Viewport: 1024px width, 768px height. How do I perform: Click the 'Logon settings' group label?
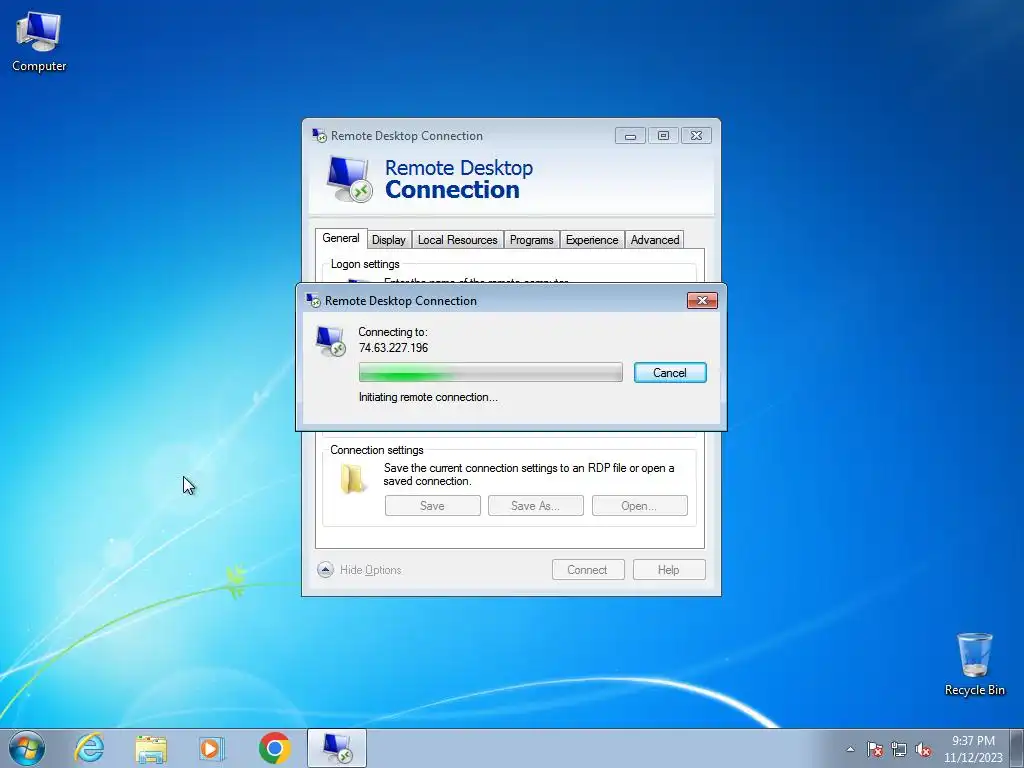pos(364,264)
